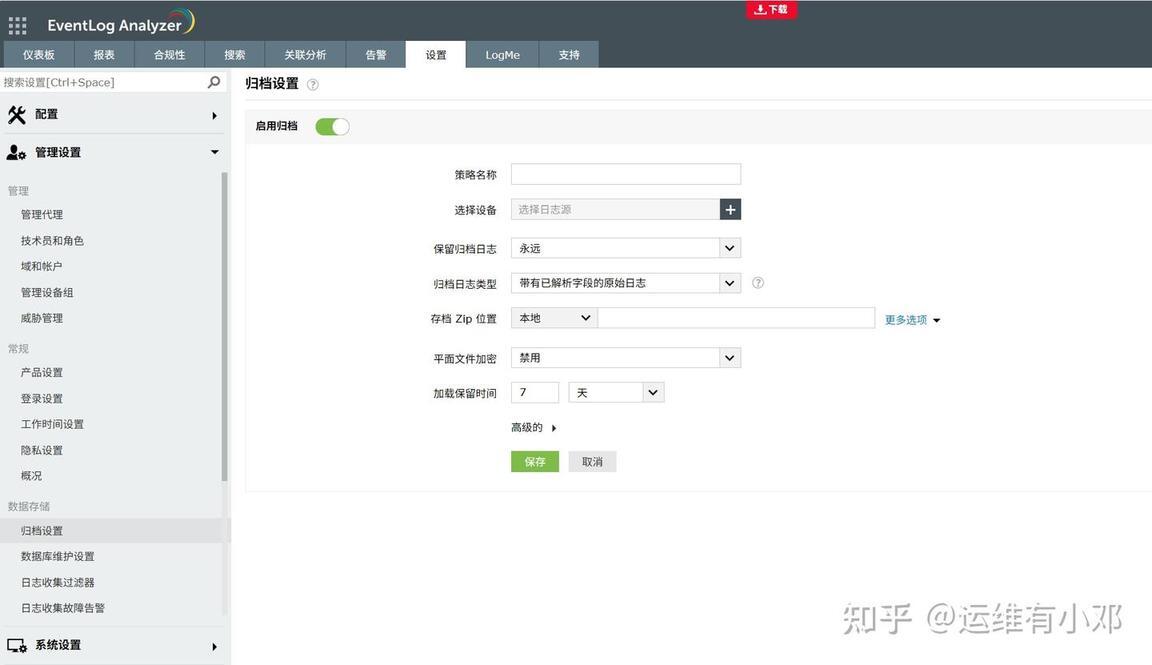Open help icon beside 归档日志类型

758,283
